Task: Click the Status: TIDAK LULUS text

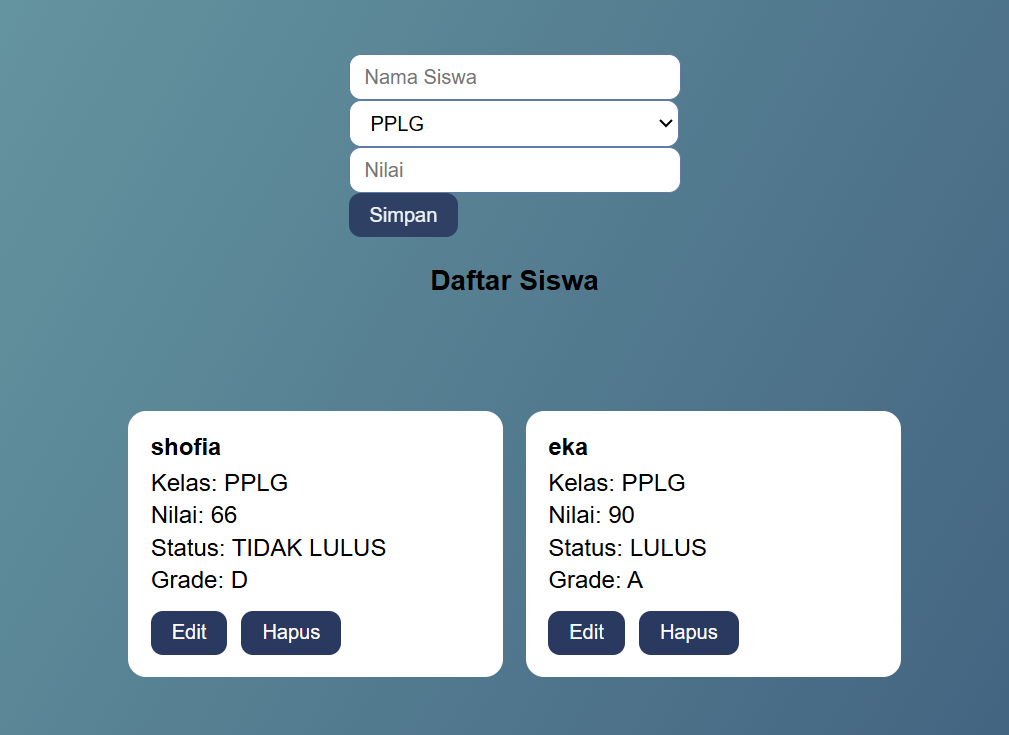Action: [268, 548]
